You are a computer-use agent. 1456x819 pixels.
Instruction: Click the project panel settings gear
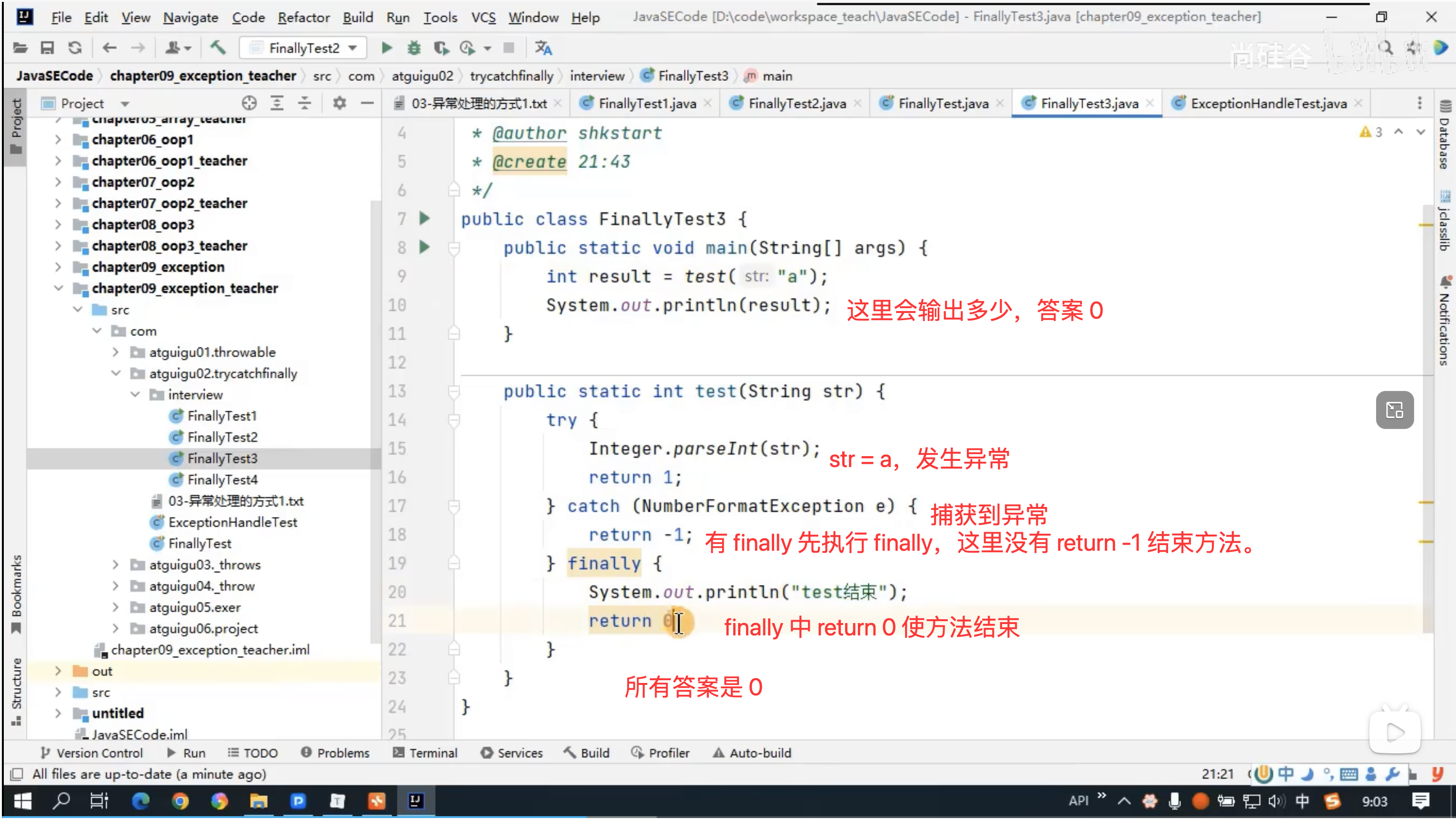[339, 103]
